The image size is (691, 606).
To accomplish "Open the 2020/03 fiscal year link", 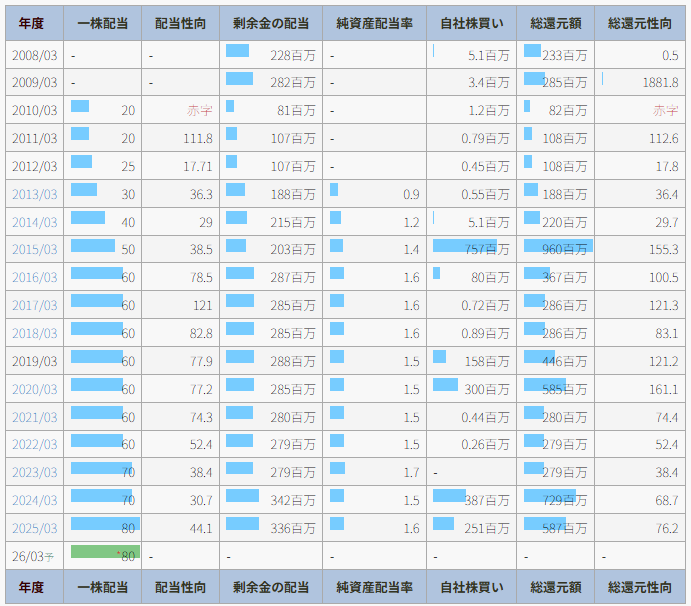I will (34, 389).
